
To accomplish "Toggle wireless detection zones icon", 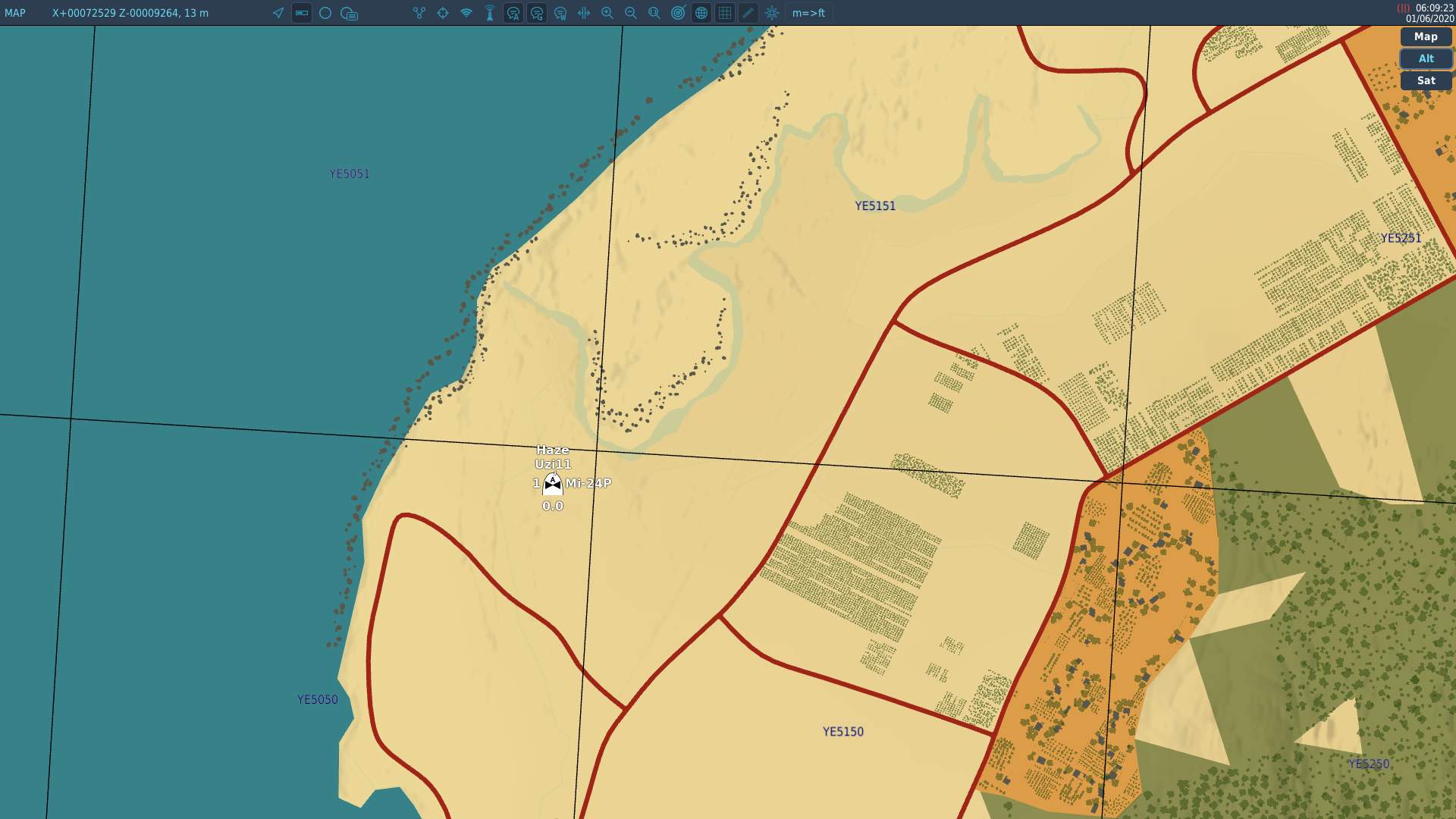I will click(466, 13).
